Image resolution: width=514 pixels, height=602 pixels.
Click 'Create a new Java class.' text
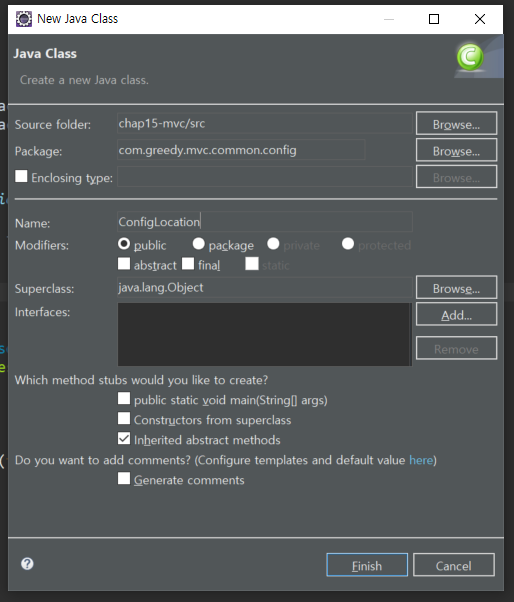tap(84, 80)
